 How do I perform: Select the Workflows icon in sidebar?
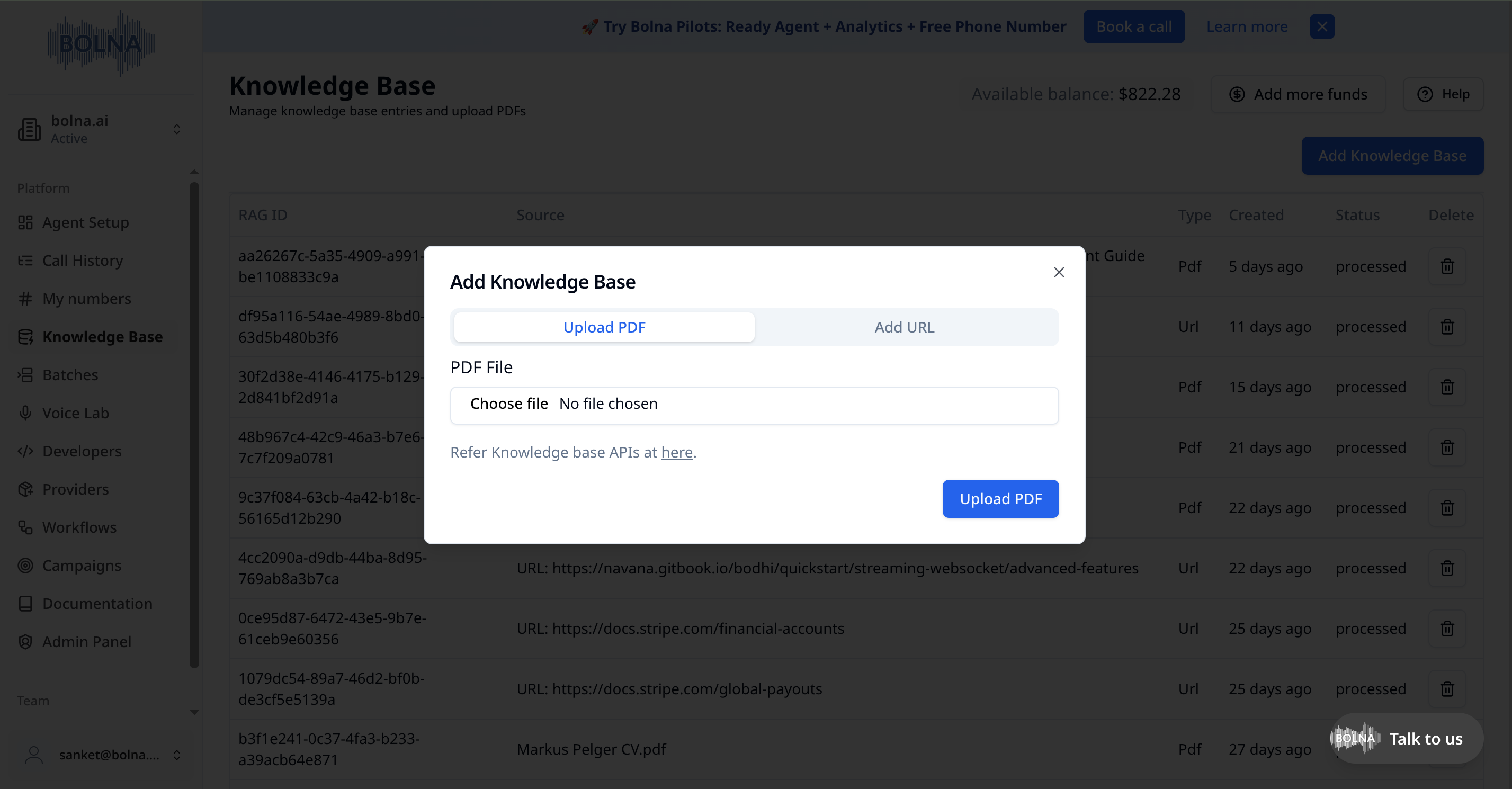coord(26,527)
